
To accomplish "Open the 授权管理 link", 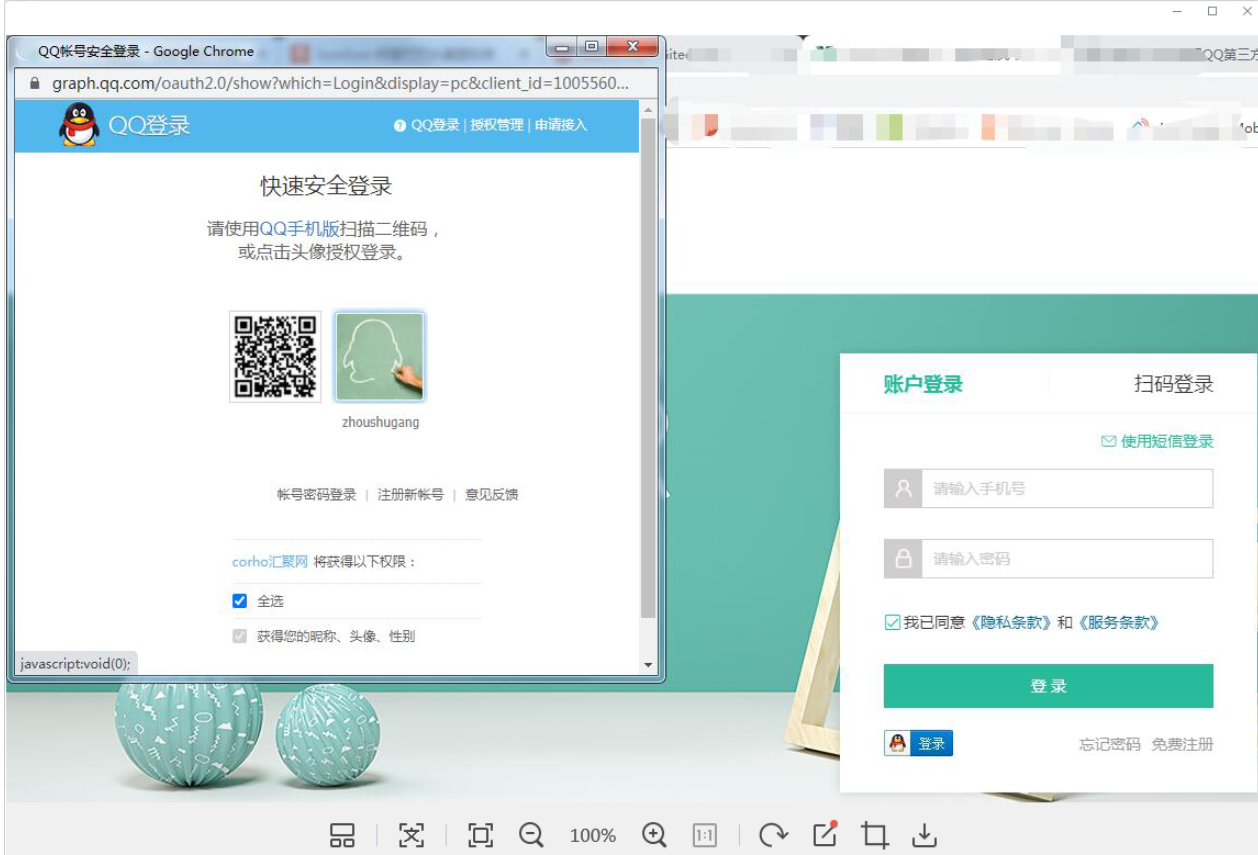I will (x=497, y=125).
